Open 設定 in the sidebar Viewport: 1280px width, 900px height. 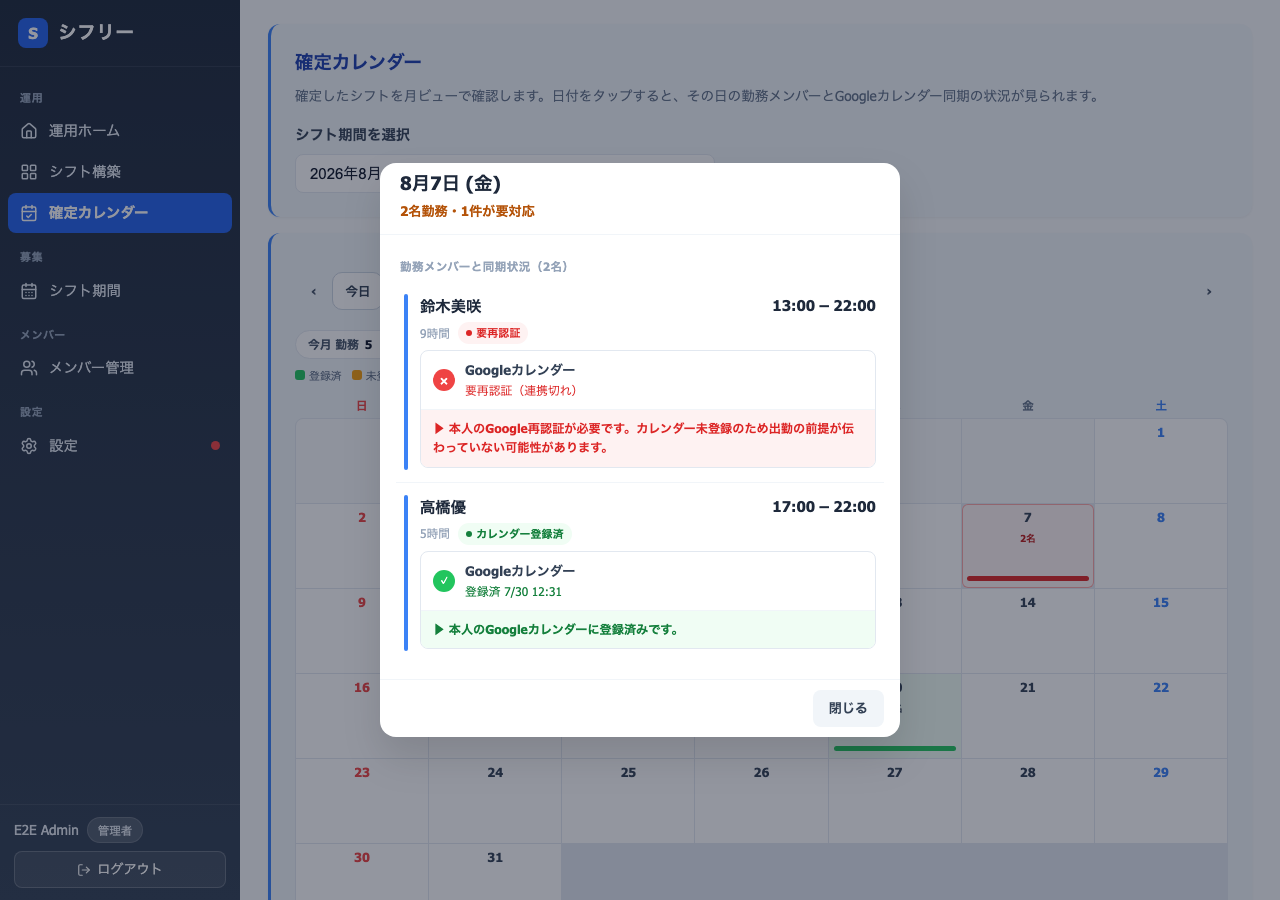pyautogui.click(x=120, y=446)
